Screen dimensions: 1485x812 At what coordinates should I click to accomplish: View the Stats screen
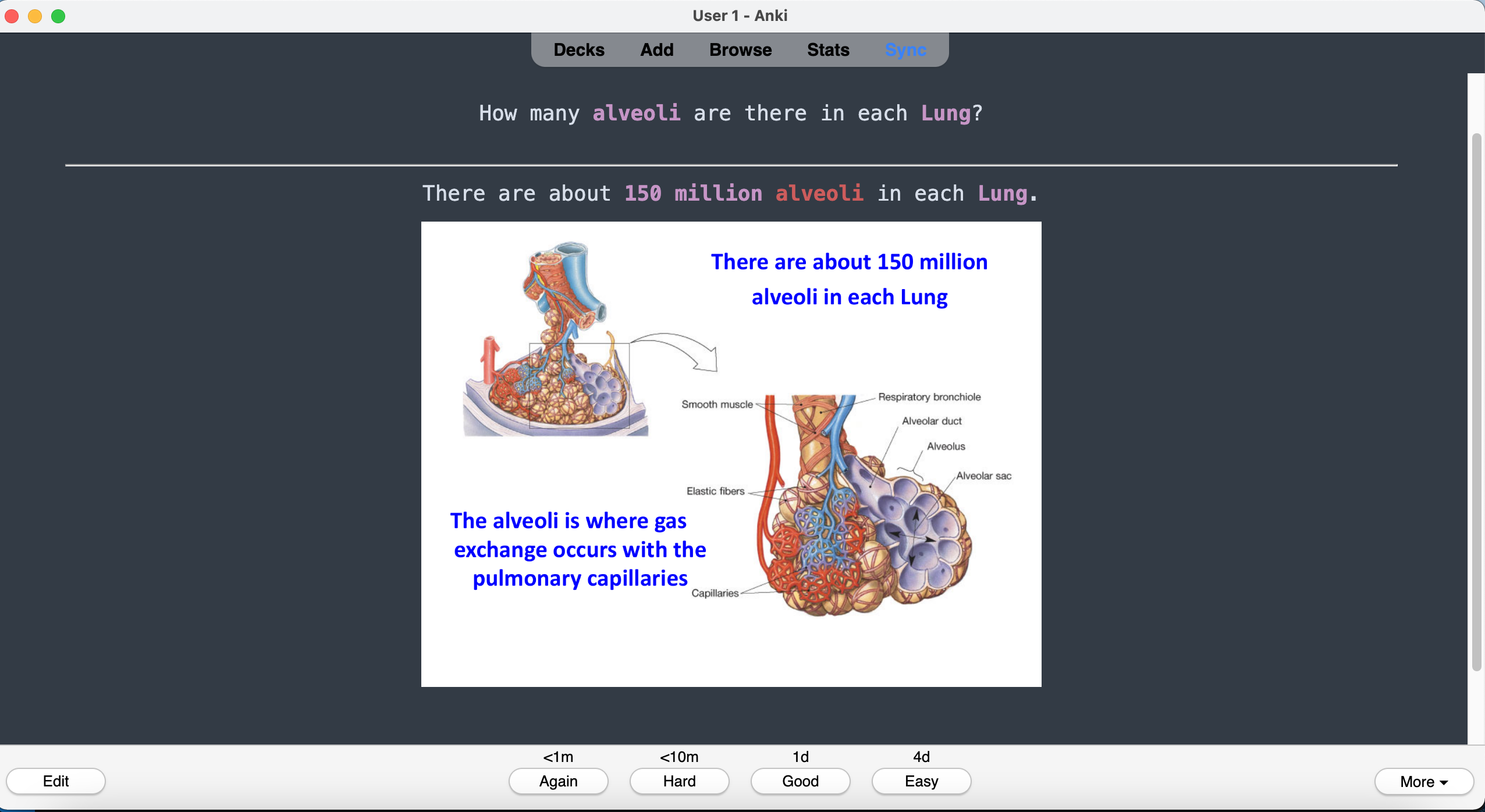click(x=828, y=51)
